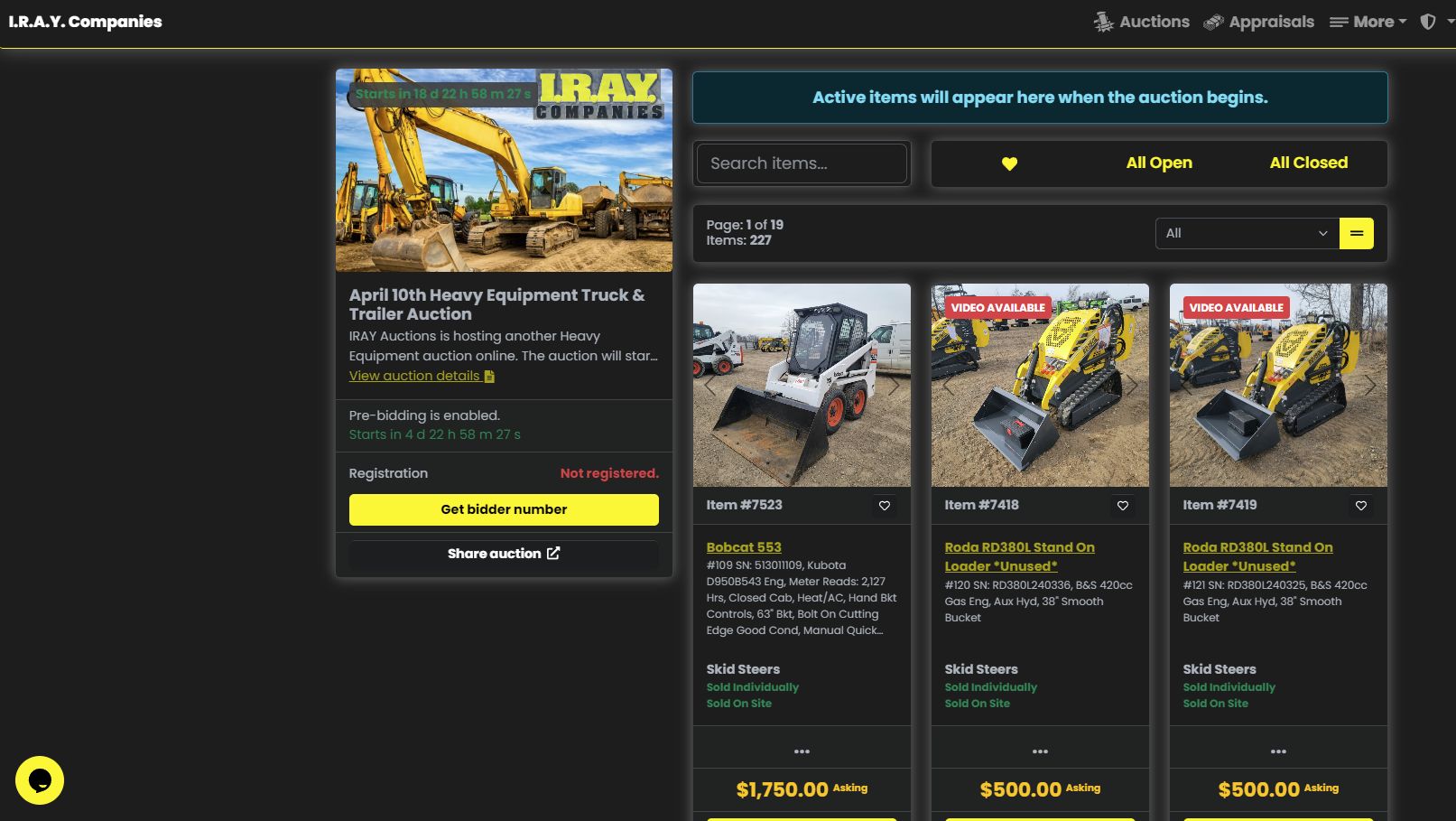Viewport: 1456px width, 821px height.
Task: Open the Bobcat 553 listing link
Action: [x=744, y=547]
